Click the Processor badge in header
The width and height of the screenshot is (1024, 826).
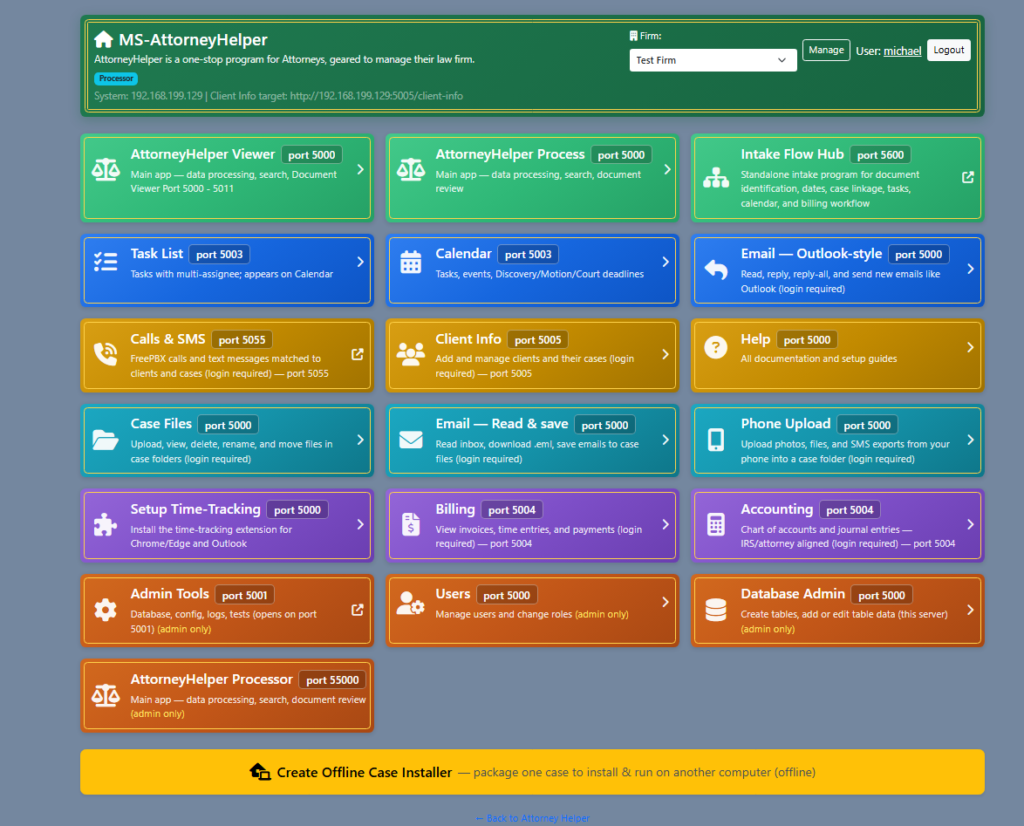click(x=116, y=78)
